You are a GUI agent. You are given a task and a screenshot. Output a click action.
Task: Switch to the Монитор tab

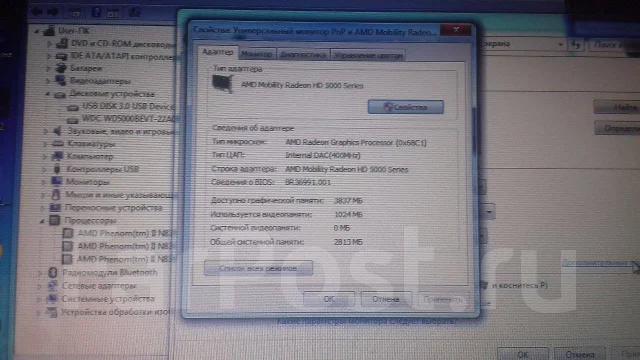pyautogui.click(x=256, y=54)
